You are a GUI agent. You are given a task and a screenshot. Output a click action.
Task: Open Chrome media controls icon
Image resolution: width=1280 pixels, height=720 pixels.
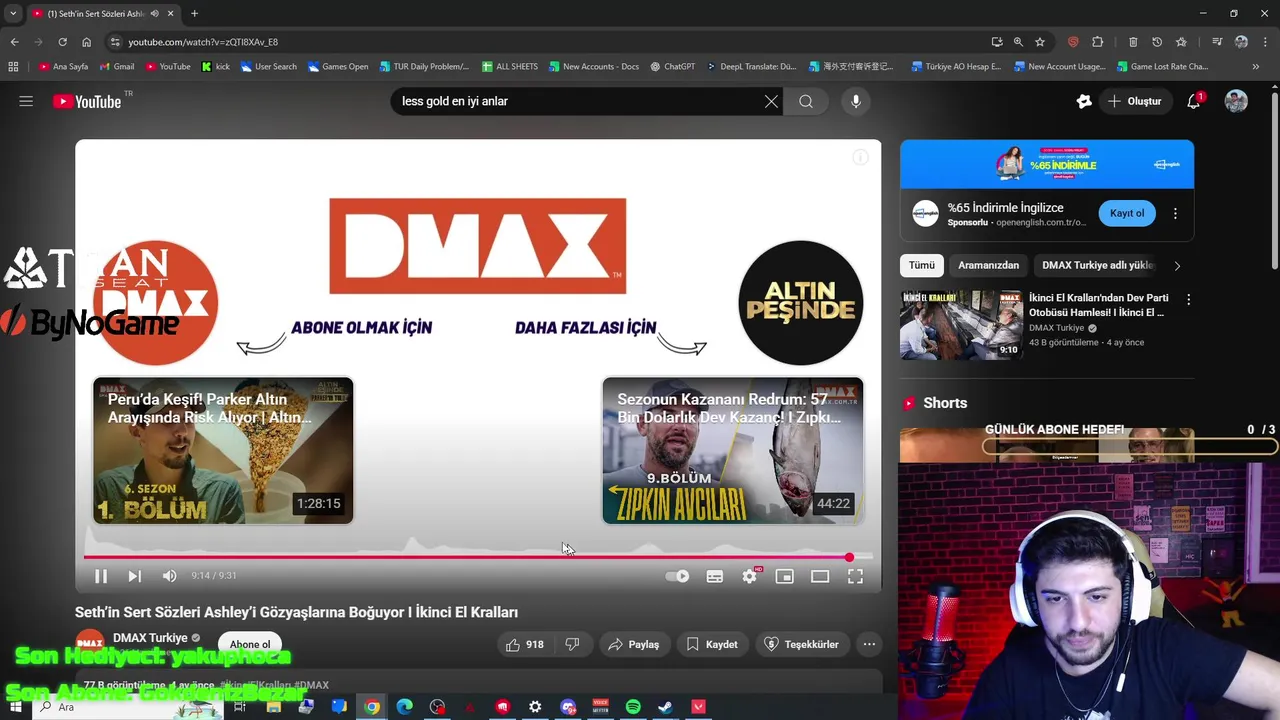1217,42
